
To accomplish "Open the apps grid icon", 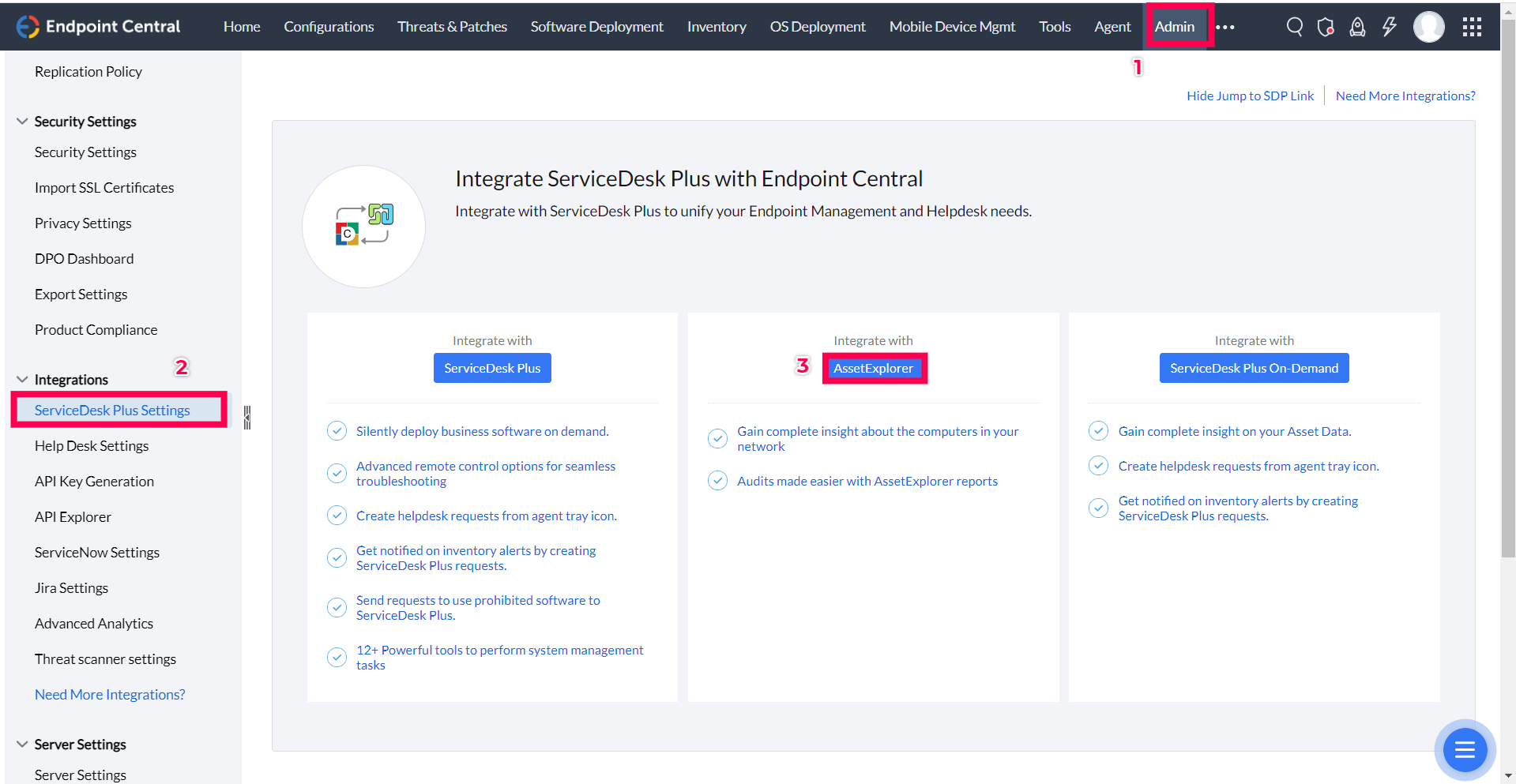I will (x=1471, y=26).
